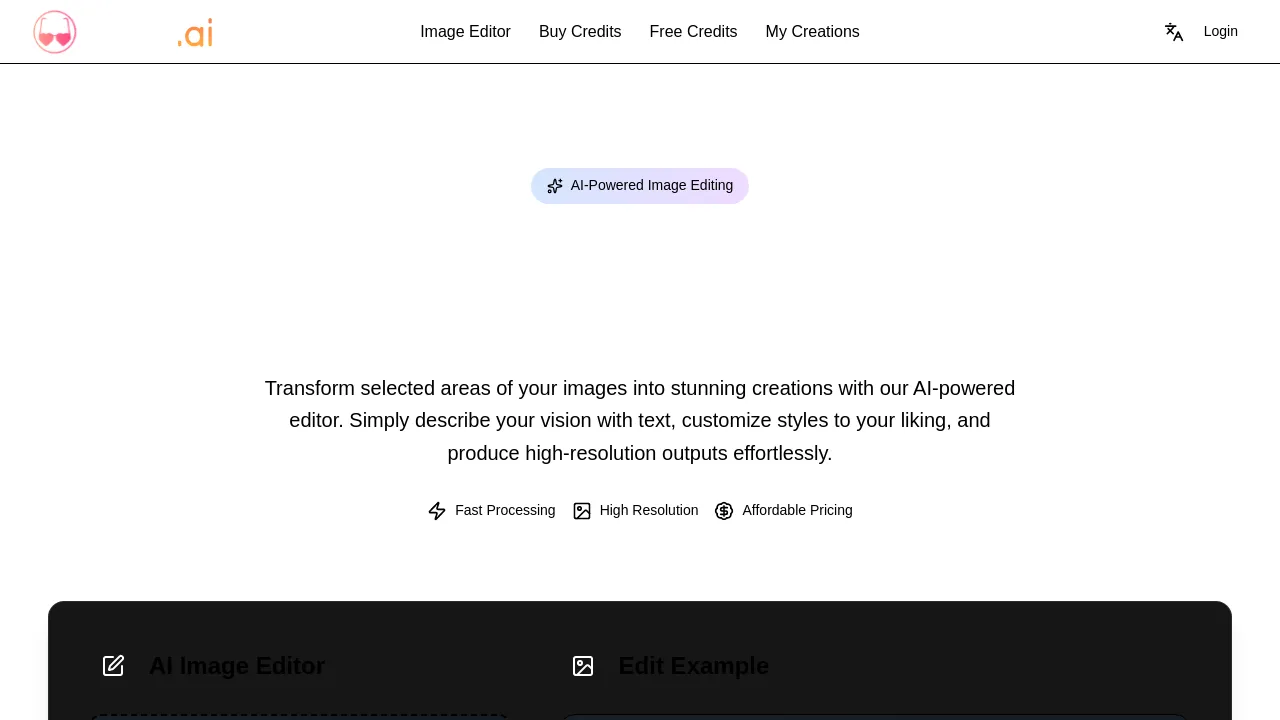Click the Edit Example heading
The image size is (1280, 720).
[694, 666]
